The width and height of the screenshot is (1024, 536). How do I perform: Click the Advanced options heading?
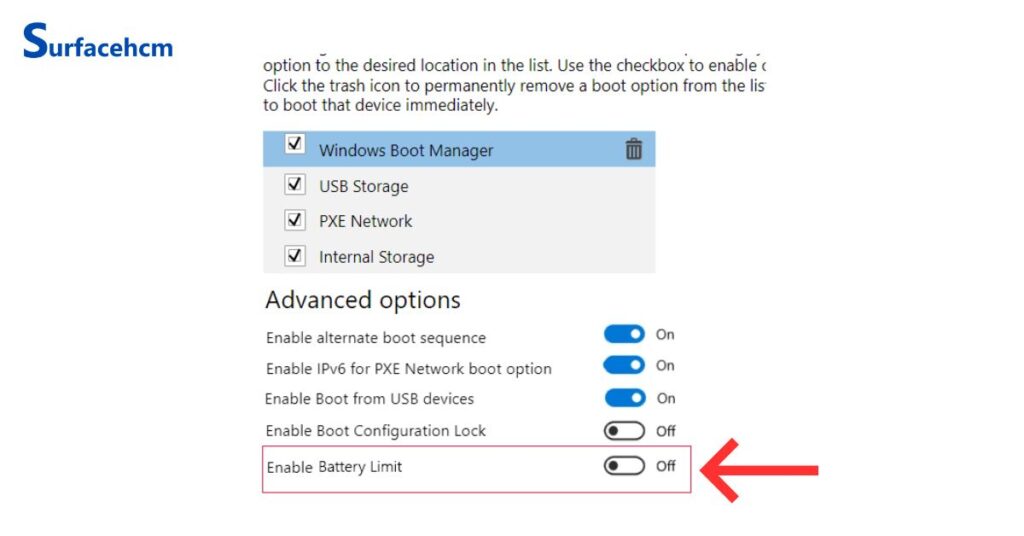coord(363,300)
